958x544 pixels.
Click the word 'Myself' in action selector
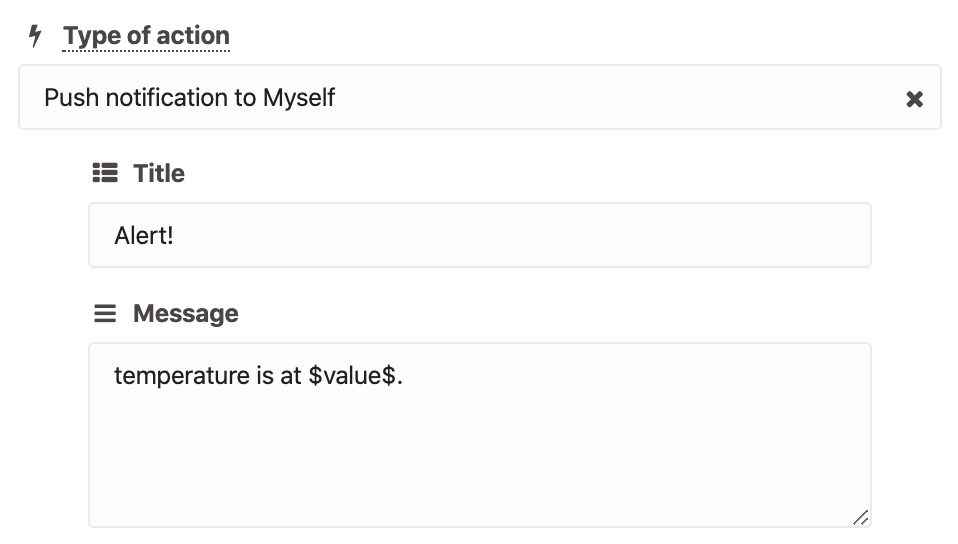pos(299,98)
